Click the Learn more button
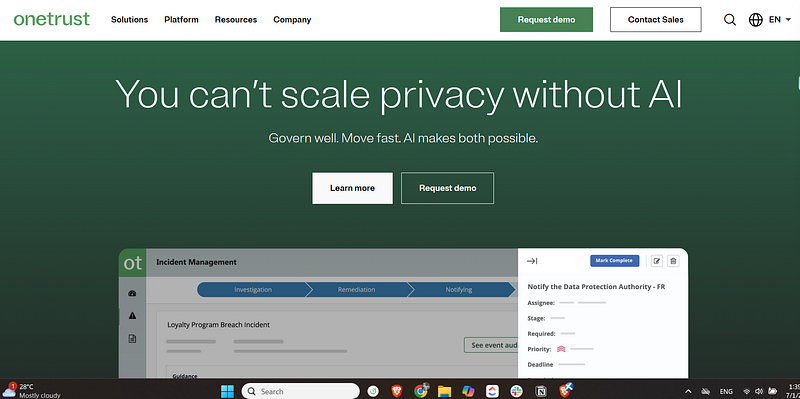Viewport: 800px width, 399px height. (x=353, y=188)
